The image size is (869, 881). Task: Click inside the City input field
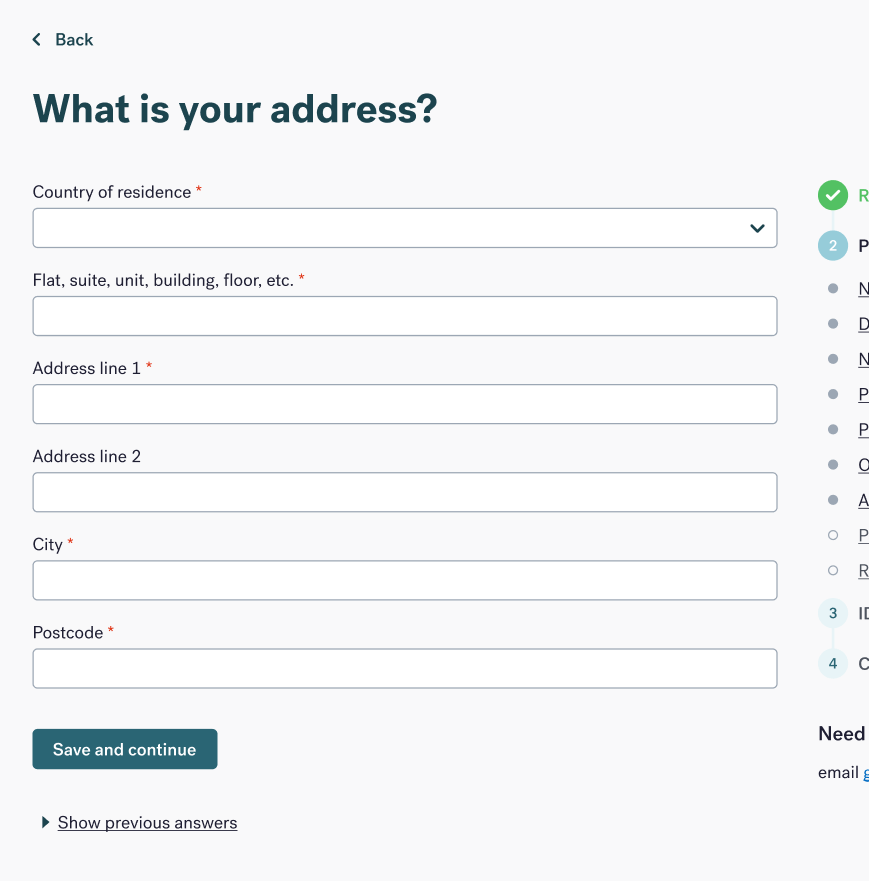click(404, 580)
